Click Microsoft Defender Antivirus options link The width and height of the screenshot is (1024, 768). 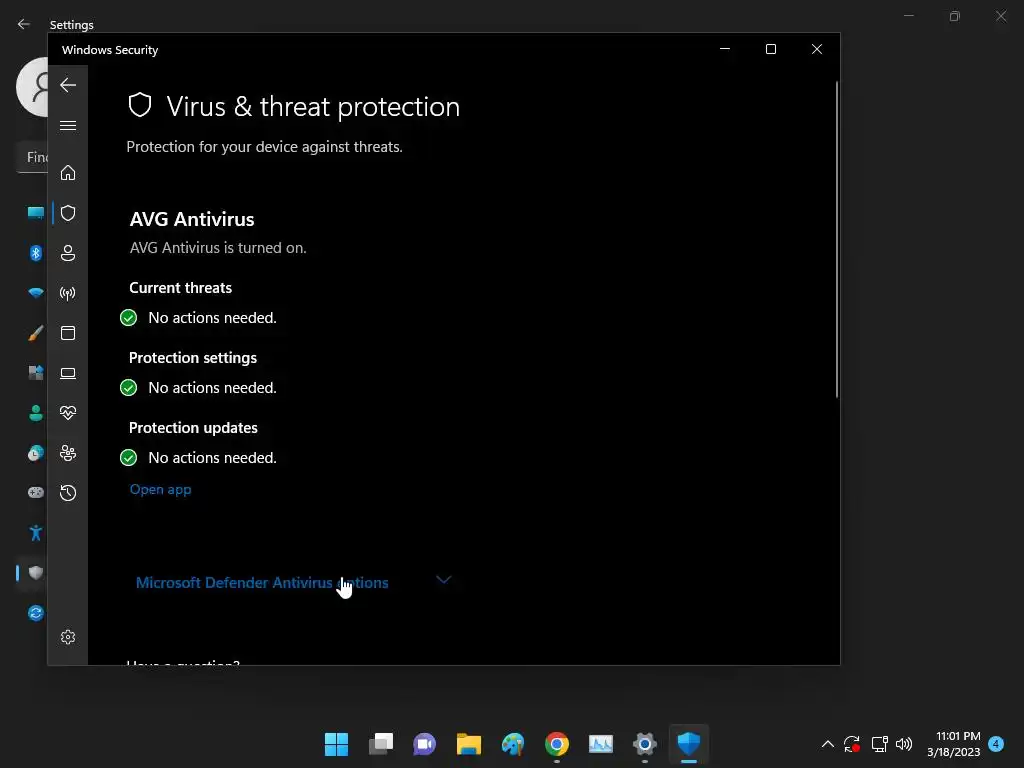262,583
